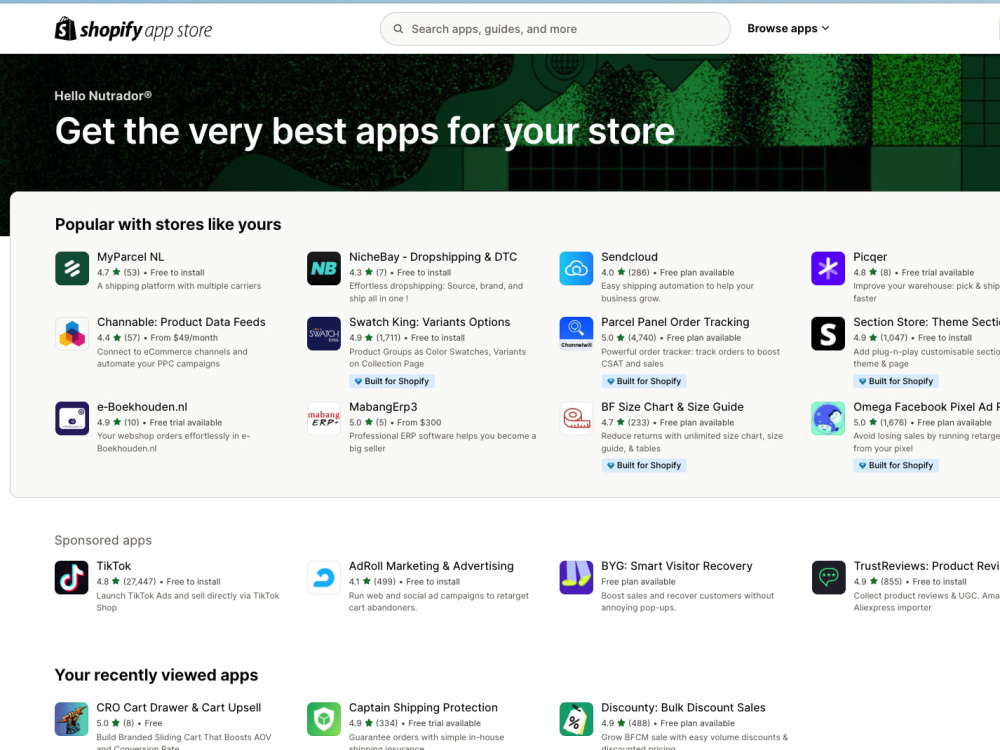Click the 'Hello Nutrador®' greeting text
The width and height of the screenshot is (1000, 750).
tap(103, 96)
